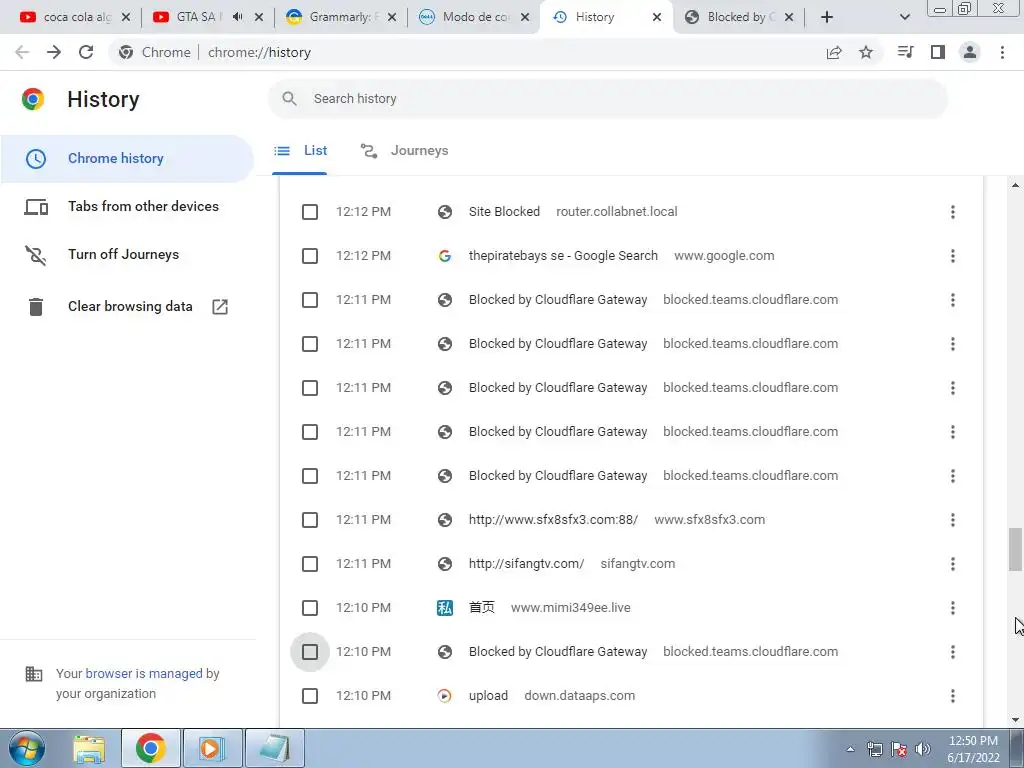1024x768 pixels.
Task: Switch to the Journeys tab
Action: coord(404,151)
